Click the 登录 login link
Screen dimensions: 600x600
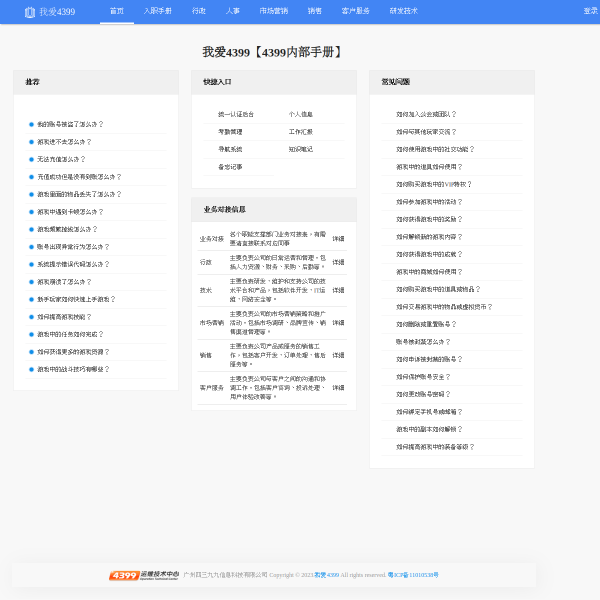[x=590, y=11]
